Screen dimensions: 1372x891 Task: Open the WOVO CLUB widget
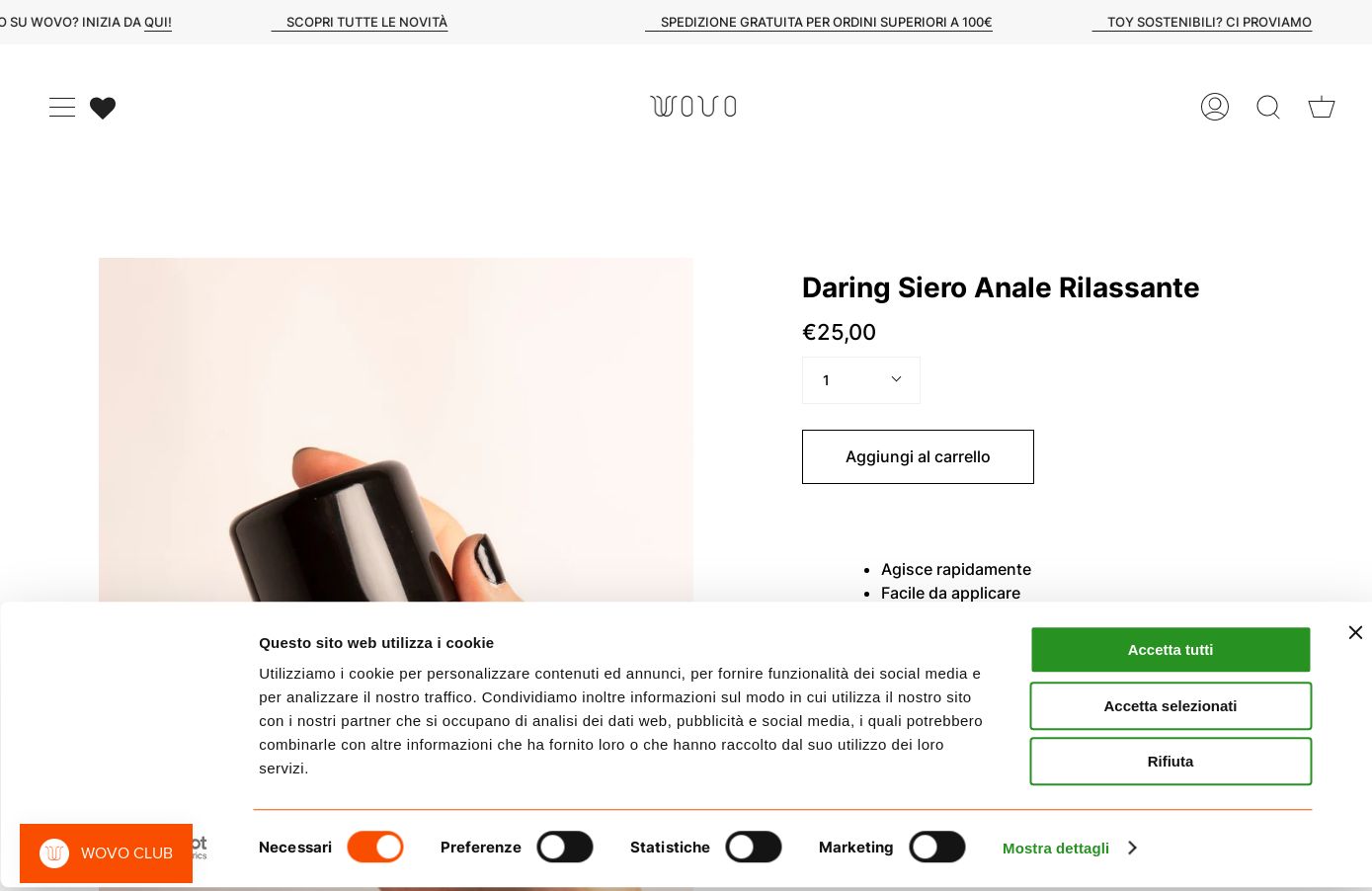(107, 853)
